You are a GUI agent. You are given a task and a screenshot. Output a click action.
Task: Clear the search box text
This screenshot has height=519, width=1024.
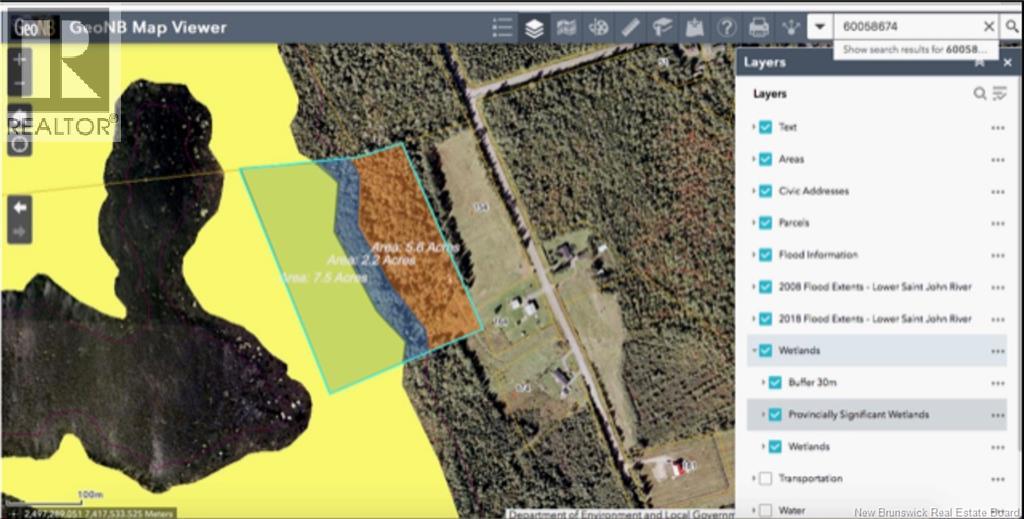point(989,27)
